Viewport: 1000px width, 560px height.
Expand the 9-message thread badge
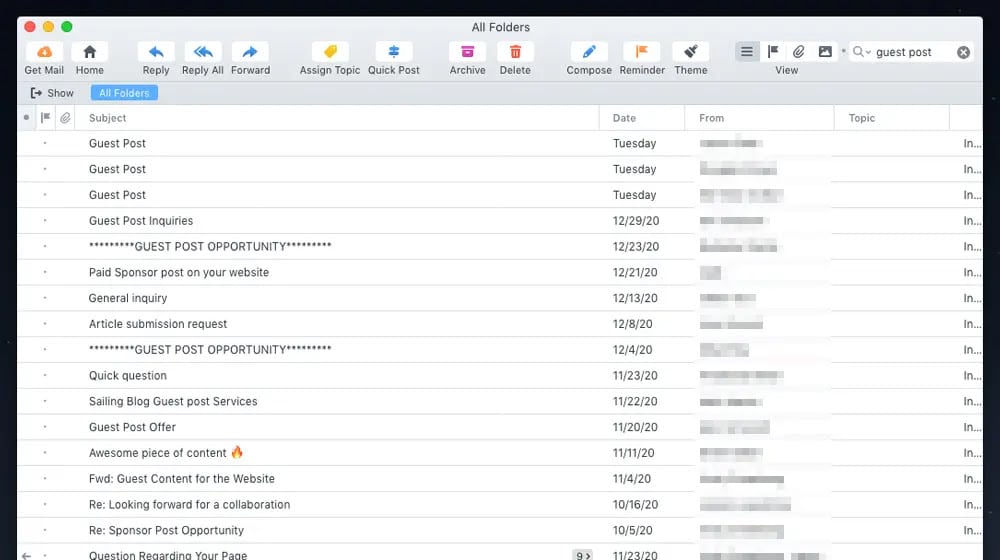click(x=582, y=556)
